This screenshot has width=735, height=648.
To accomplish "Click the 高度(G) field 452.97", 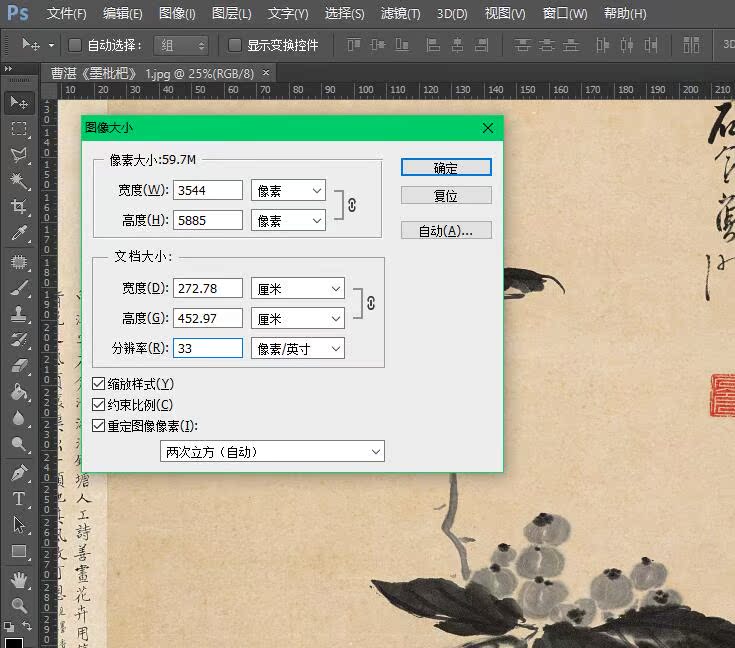I will tap(208, 319).
